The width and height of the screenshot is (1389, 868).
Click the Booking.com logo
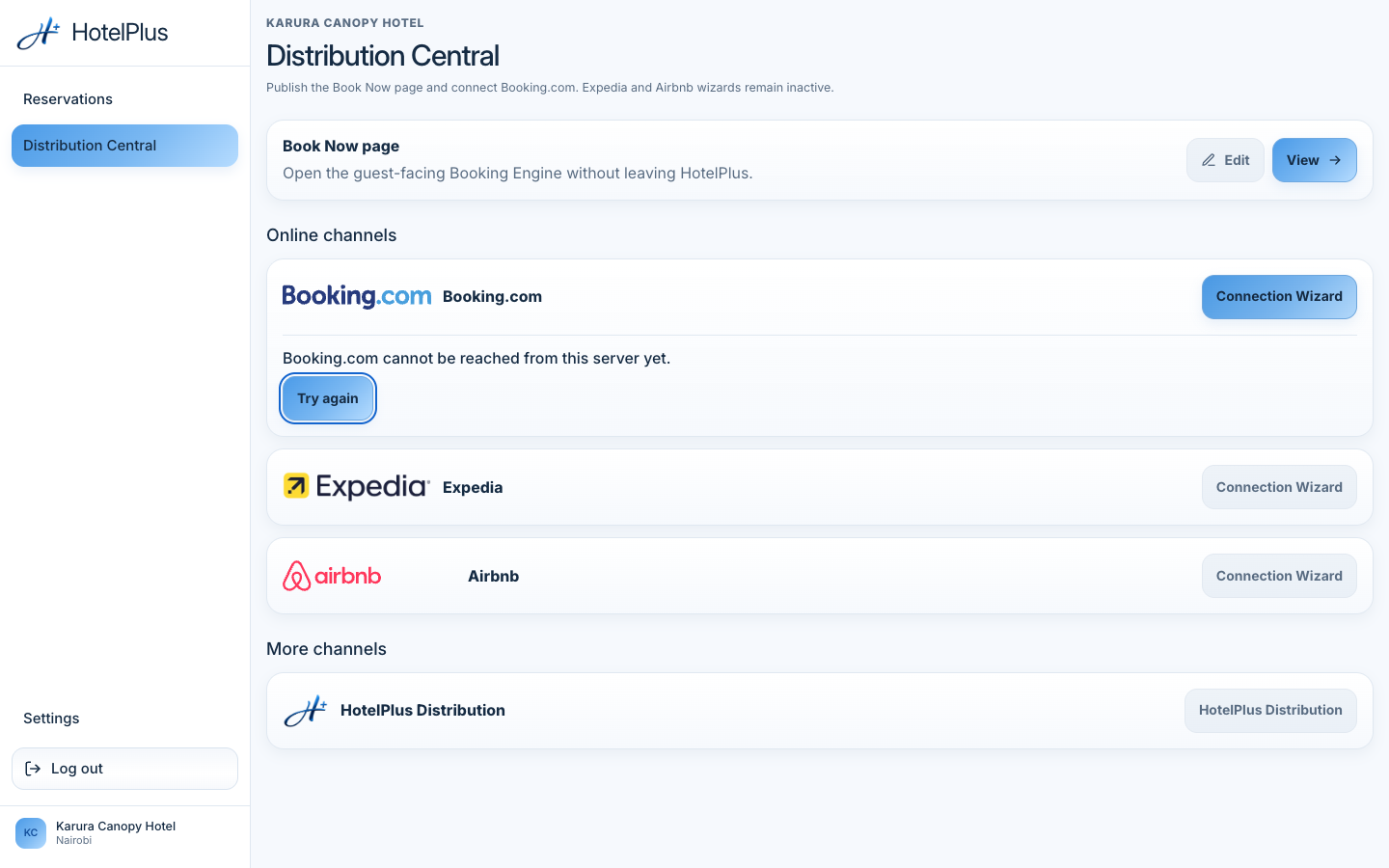click(357, 296)
